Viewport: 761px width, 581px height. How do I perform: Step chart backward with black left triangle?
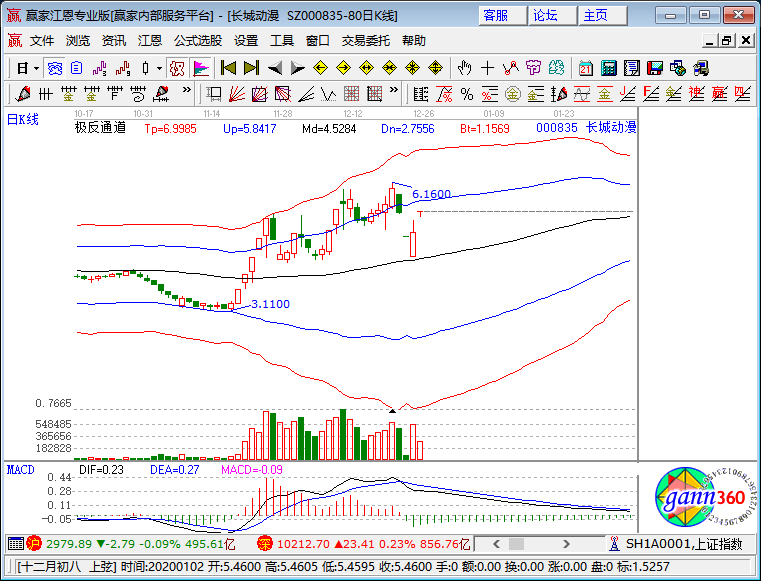pyautogui.click(x=275, y=68)
